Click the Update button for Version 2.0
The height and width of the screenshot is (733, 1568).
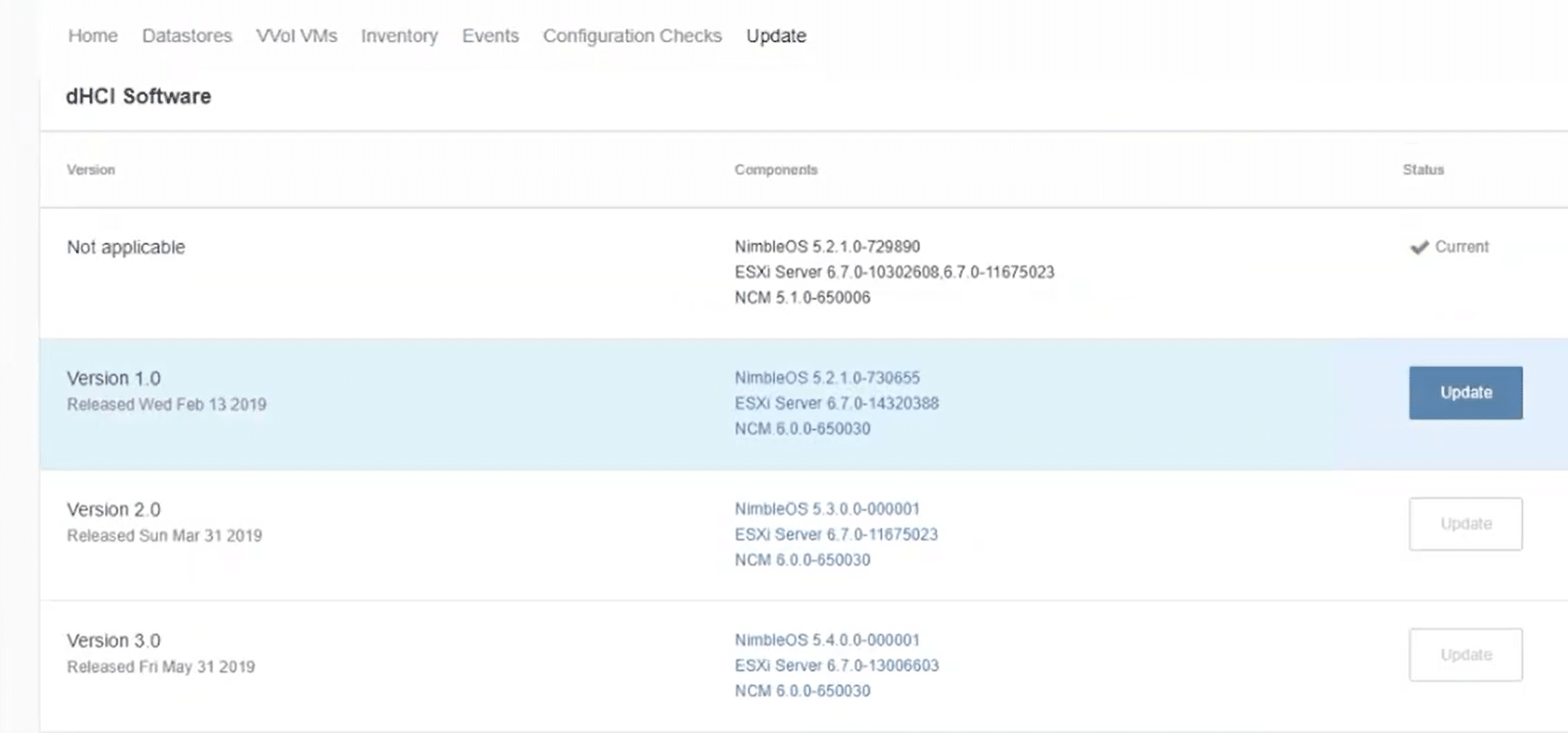click(1465, 524)
